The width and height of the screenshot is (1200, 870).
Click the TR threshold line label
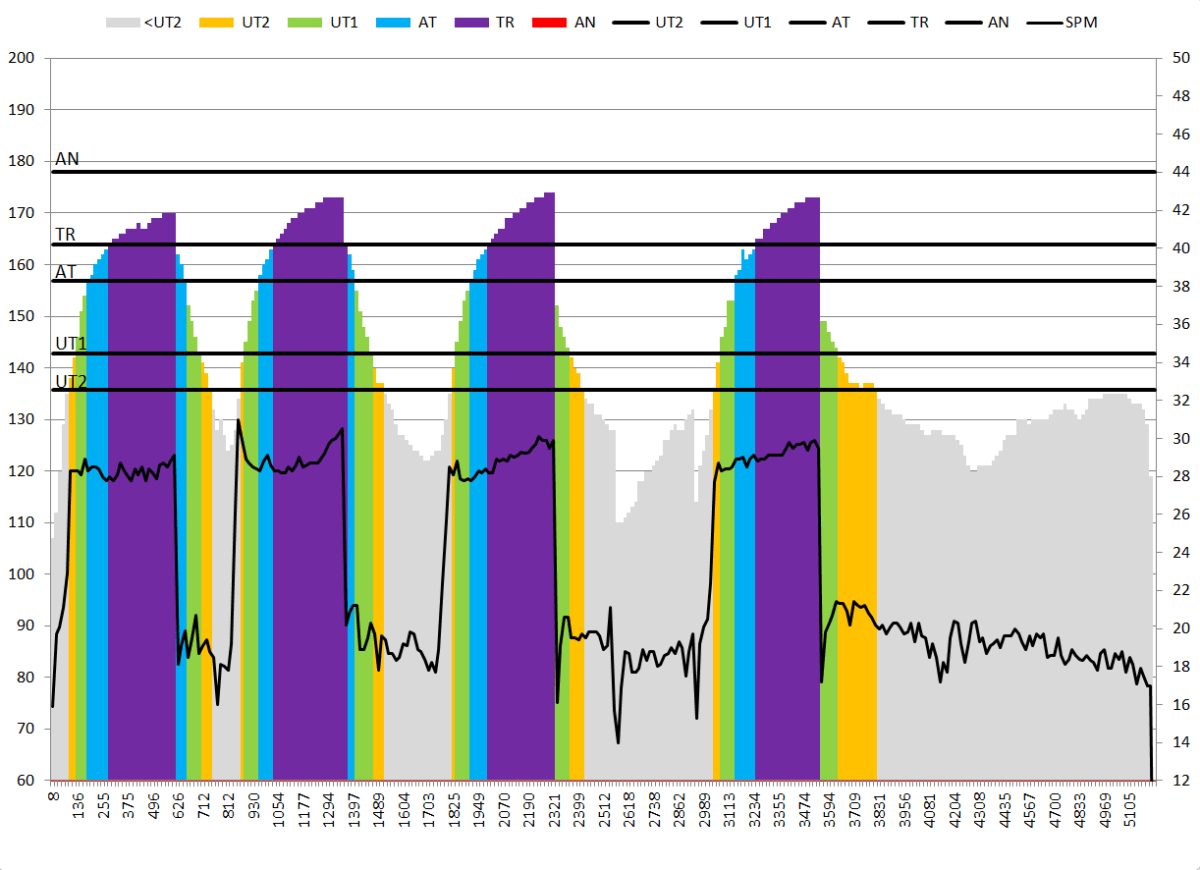[66, 234]
